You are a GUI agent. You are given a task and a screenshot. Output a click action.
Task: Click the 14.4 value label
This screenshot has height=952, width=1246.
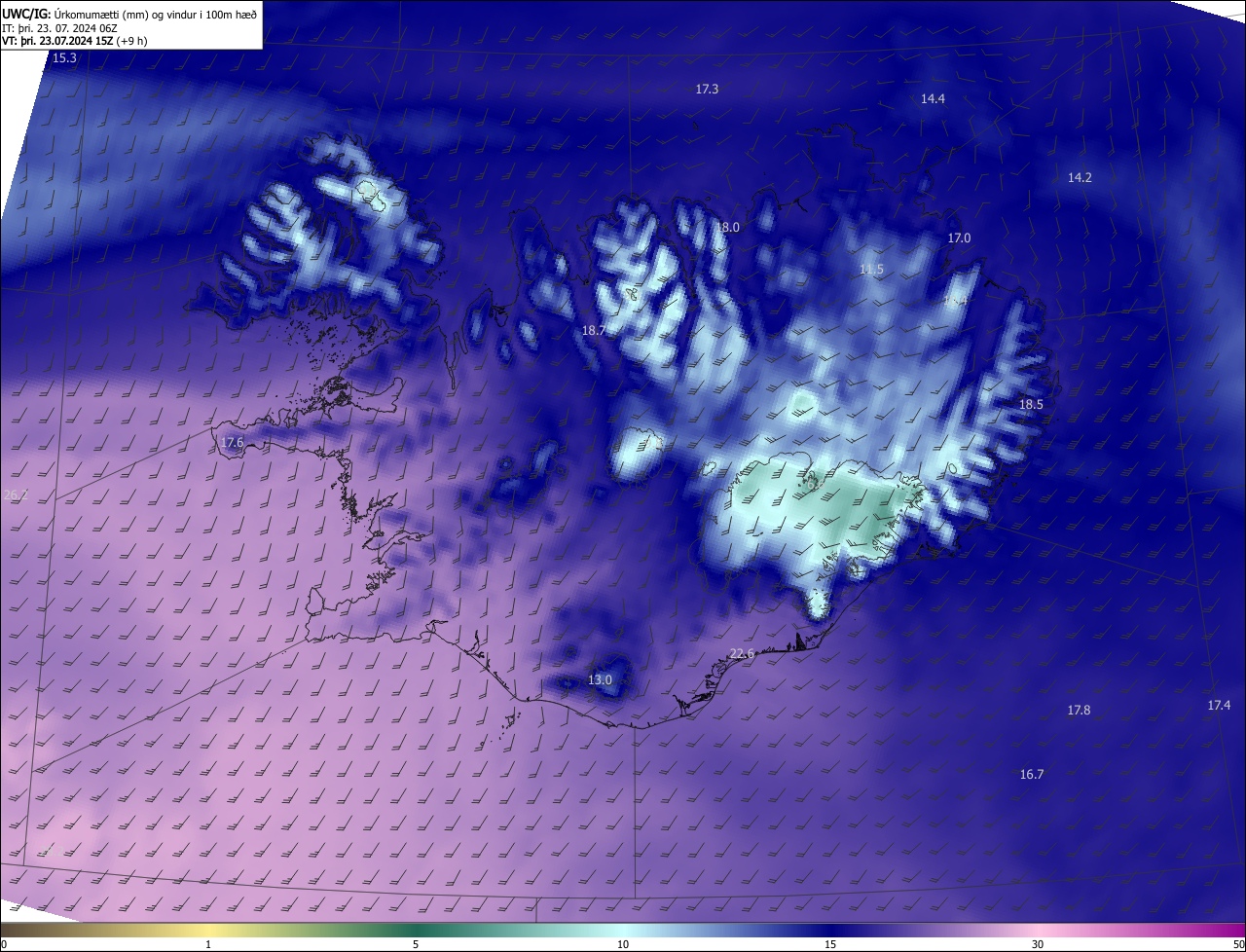[933, 99]
